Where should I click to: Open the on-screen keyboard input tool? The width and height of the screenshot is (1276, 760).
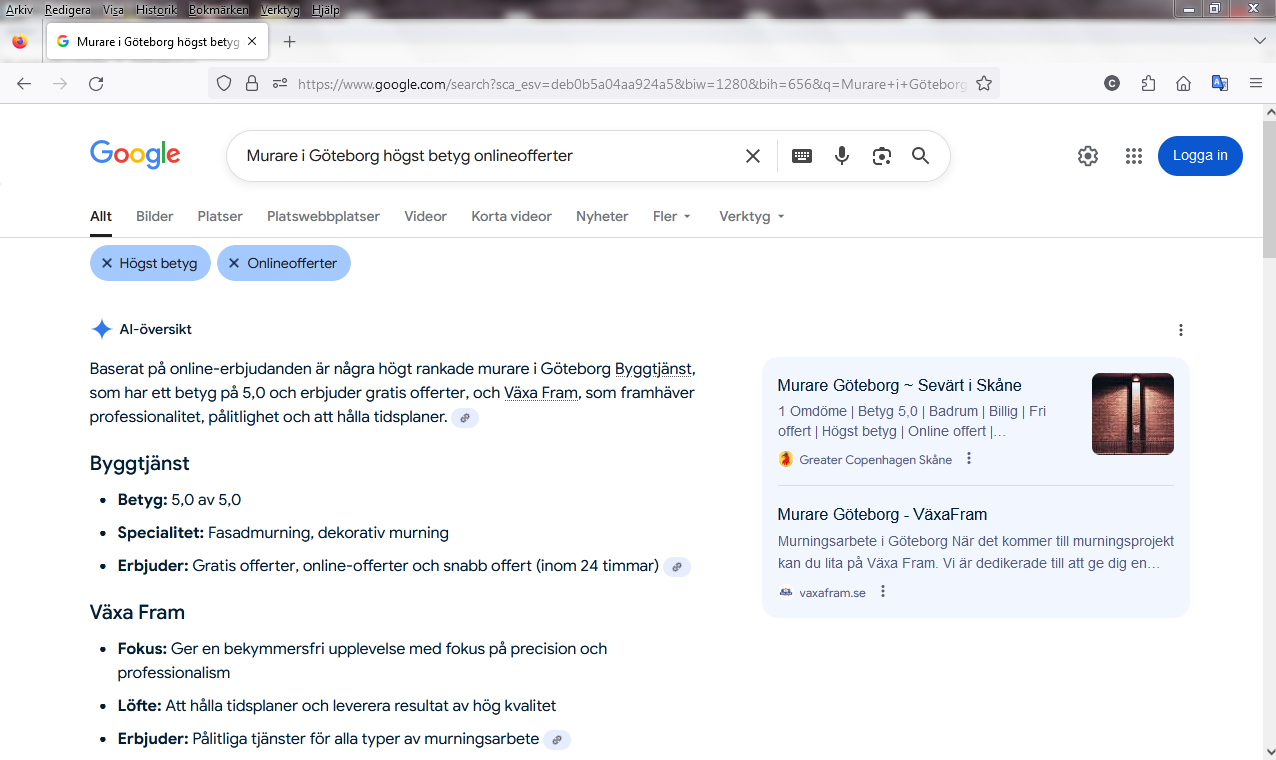(x=802, y=156)
